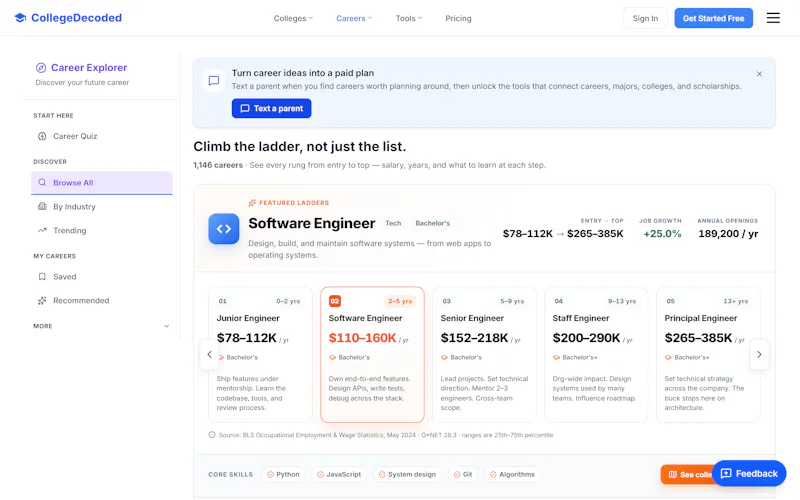The width and height of the screenshot is (800, 500).
Task: Click the Bachelor's tag near title
Action: point(433,223)
